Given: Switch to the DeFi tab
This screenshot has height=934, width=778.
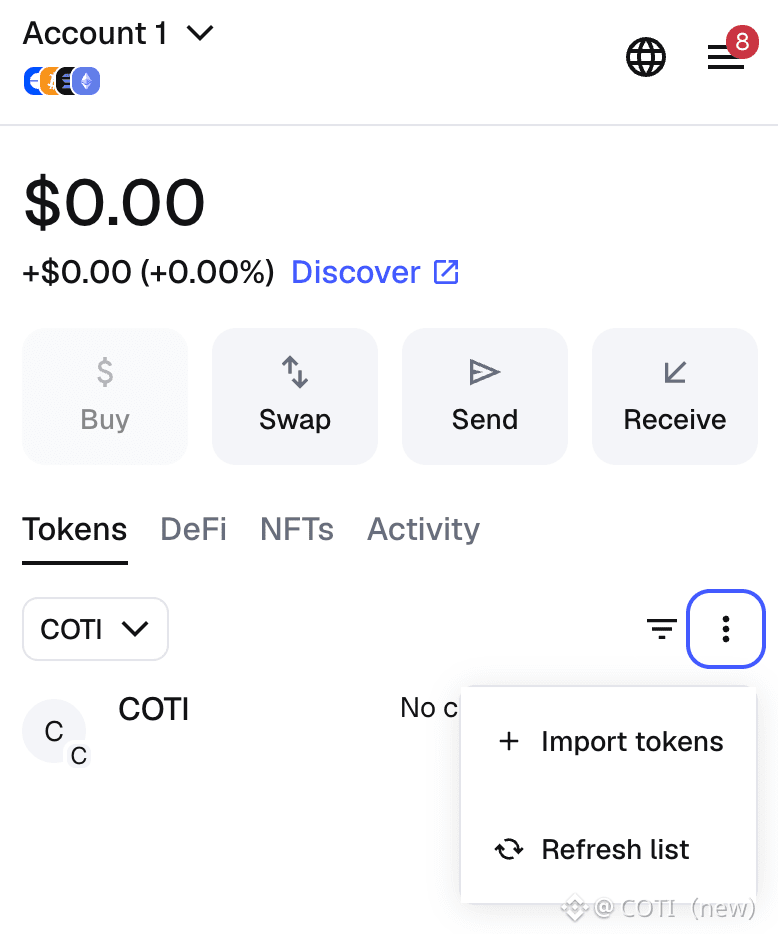Looking at the screenshot, I should pyautogui.click(x=193, y=529).
